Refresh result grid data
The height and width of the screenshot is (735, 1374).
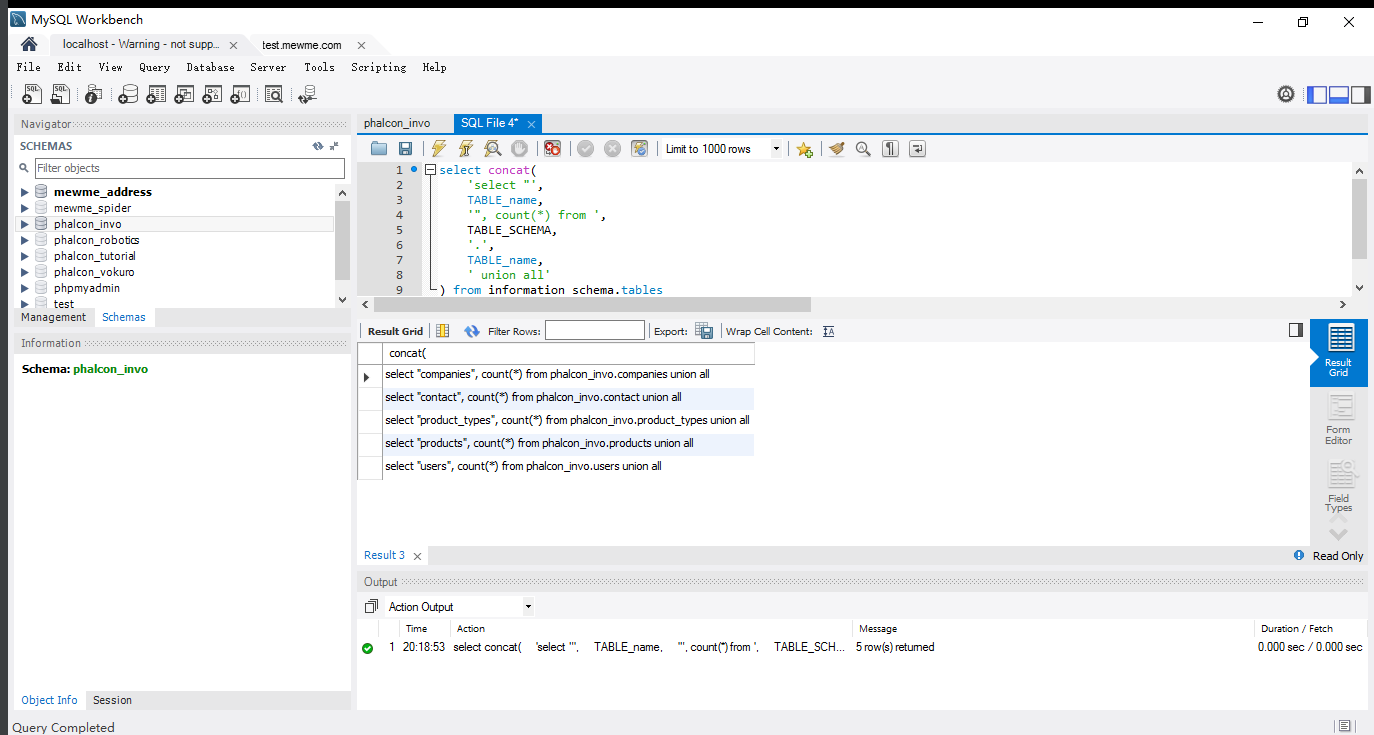472,331
